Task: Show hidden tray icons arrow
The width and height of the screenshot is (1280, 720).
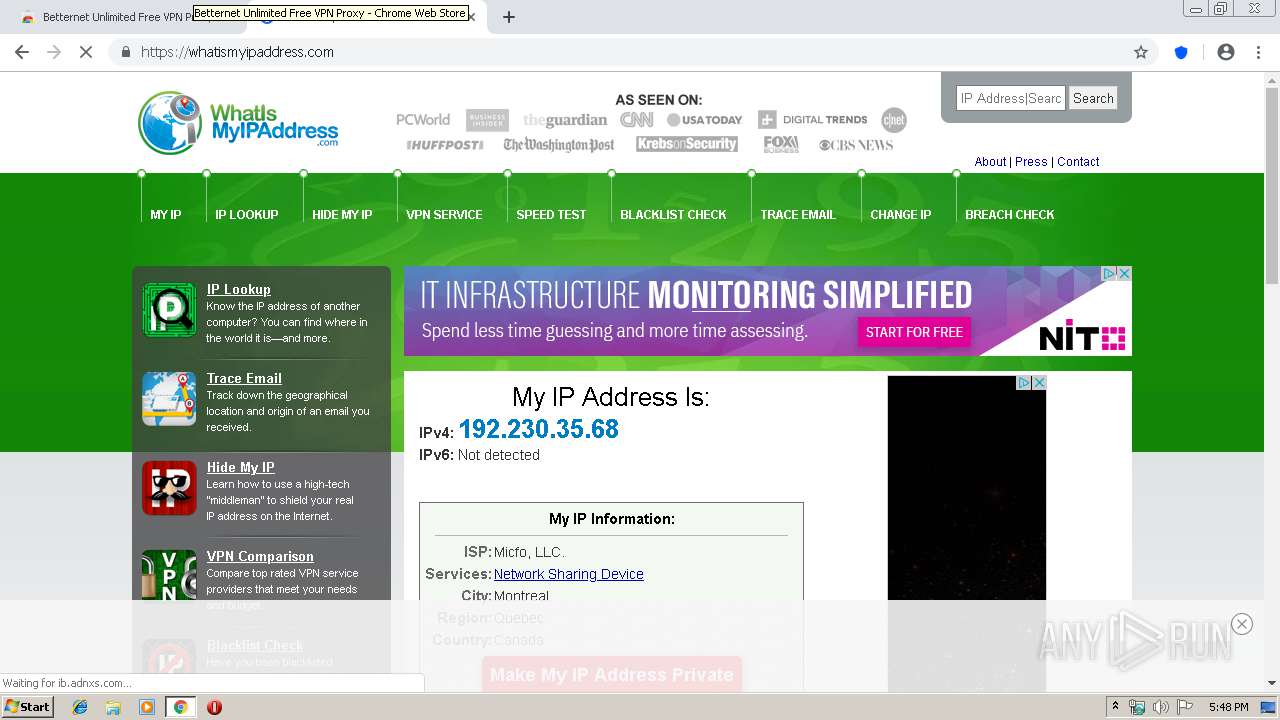Action: [1115, 707]
